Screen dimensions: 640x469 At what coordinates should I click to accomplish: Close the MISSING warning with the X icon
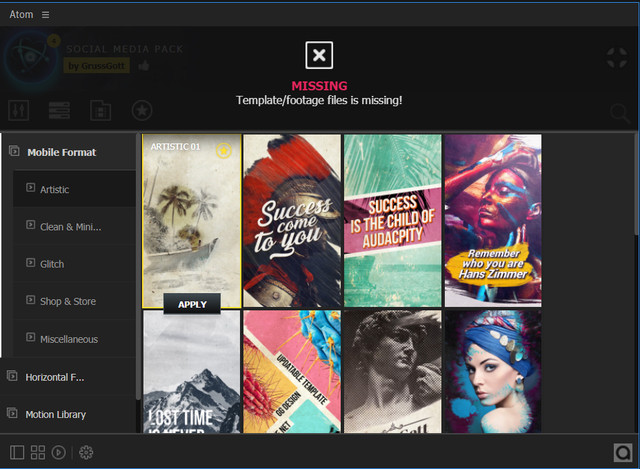click(319, 55)
